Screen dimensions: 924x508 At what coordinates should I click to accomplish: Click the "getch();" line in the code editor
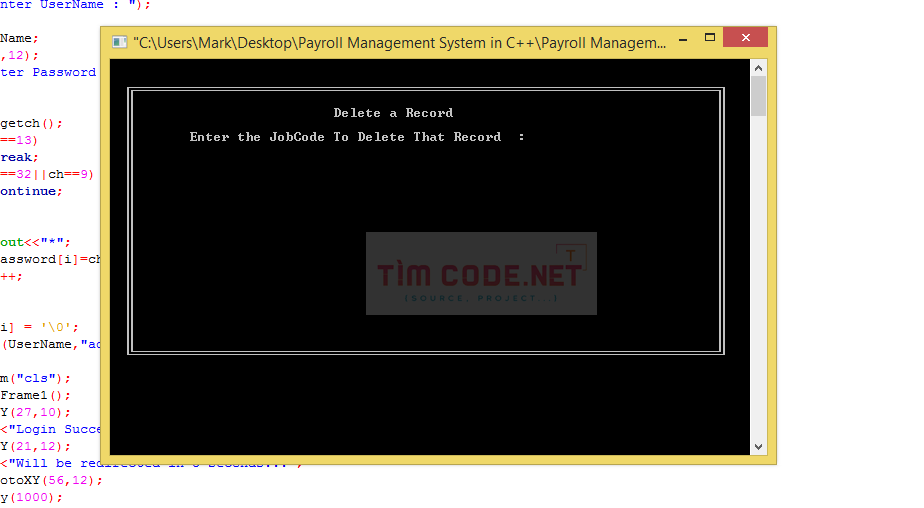[x=31, y=123]
